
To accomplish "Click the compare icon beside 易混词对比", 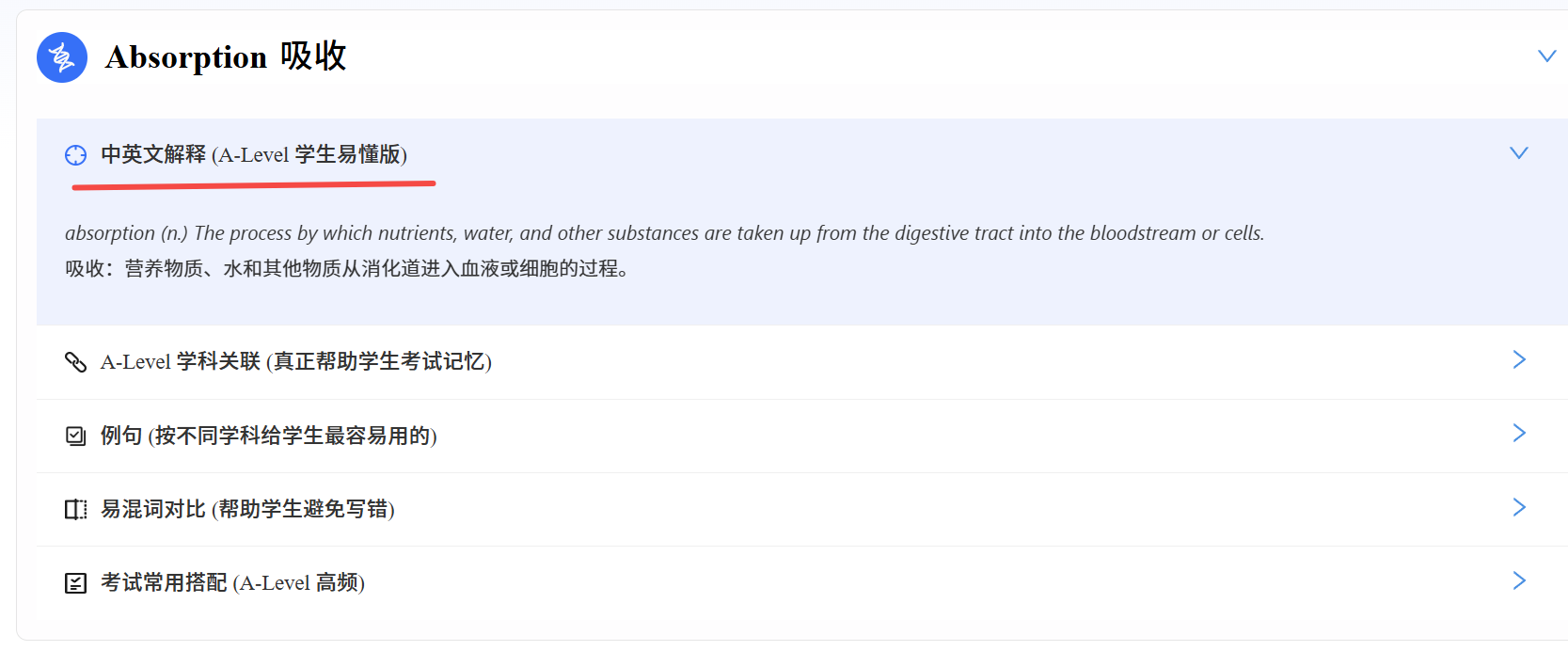I will click(x=75, y=509).
